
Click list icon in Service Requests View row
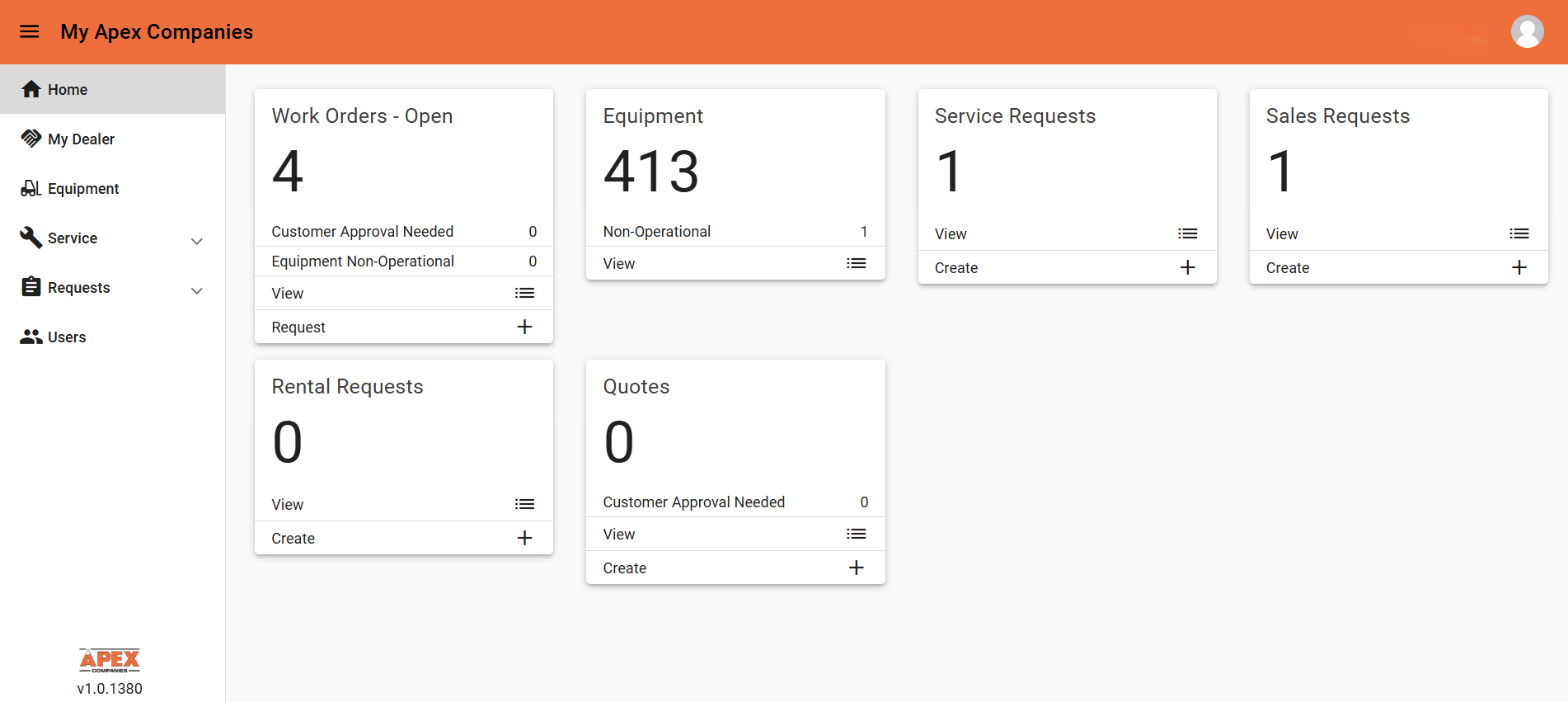pos(1188,233)
